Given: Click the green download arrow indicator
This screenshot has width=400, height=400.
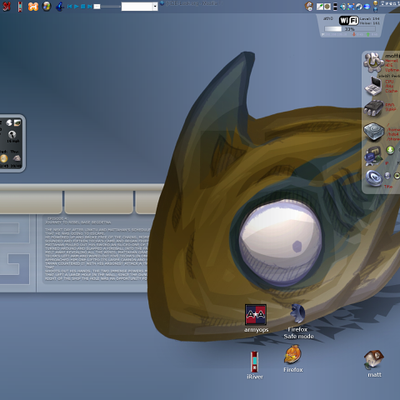Looking at the screenshot, I should click(x=390, y=150).
